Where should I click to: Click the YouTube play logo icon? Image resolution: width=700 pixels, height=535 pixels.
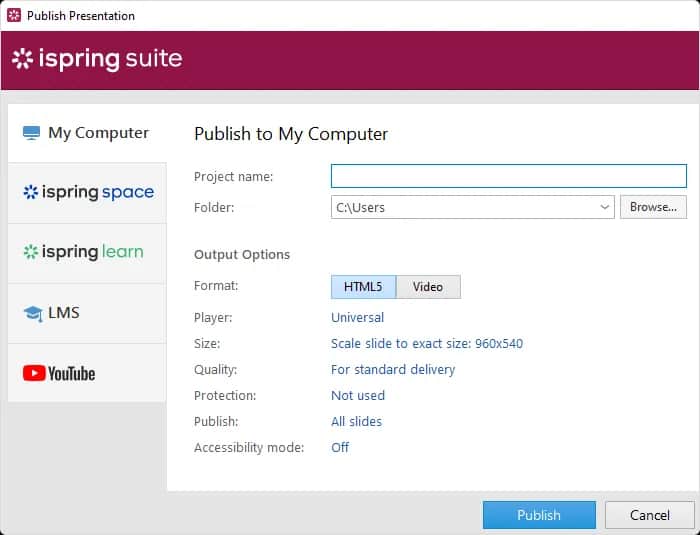[x=33, y=373]
